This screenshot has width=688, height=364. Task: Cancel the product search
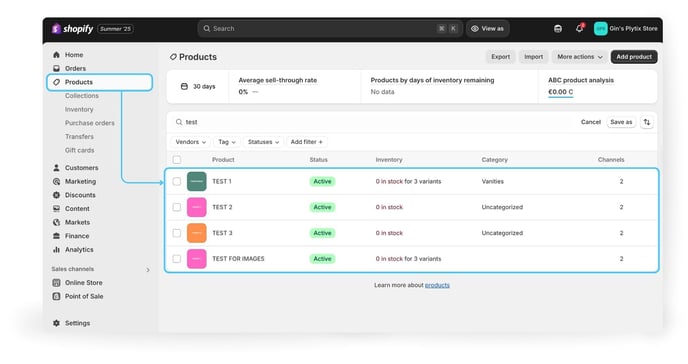[591, 122]
